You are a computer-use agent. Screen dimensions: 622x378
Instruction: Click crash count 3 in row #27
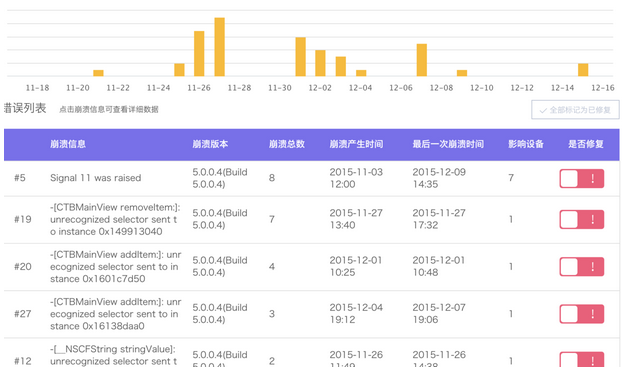click(x=272, y=314)
